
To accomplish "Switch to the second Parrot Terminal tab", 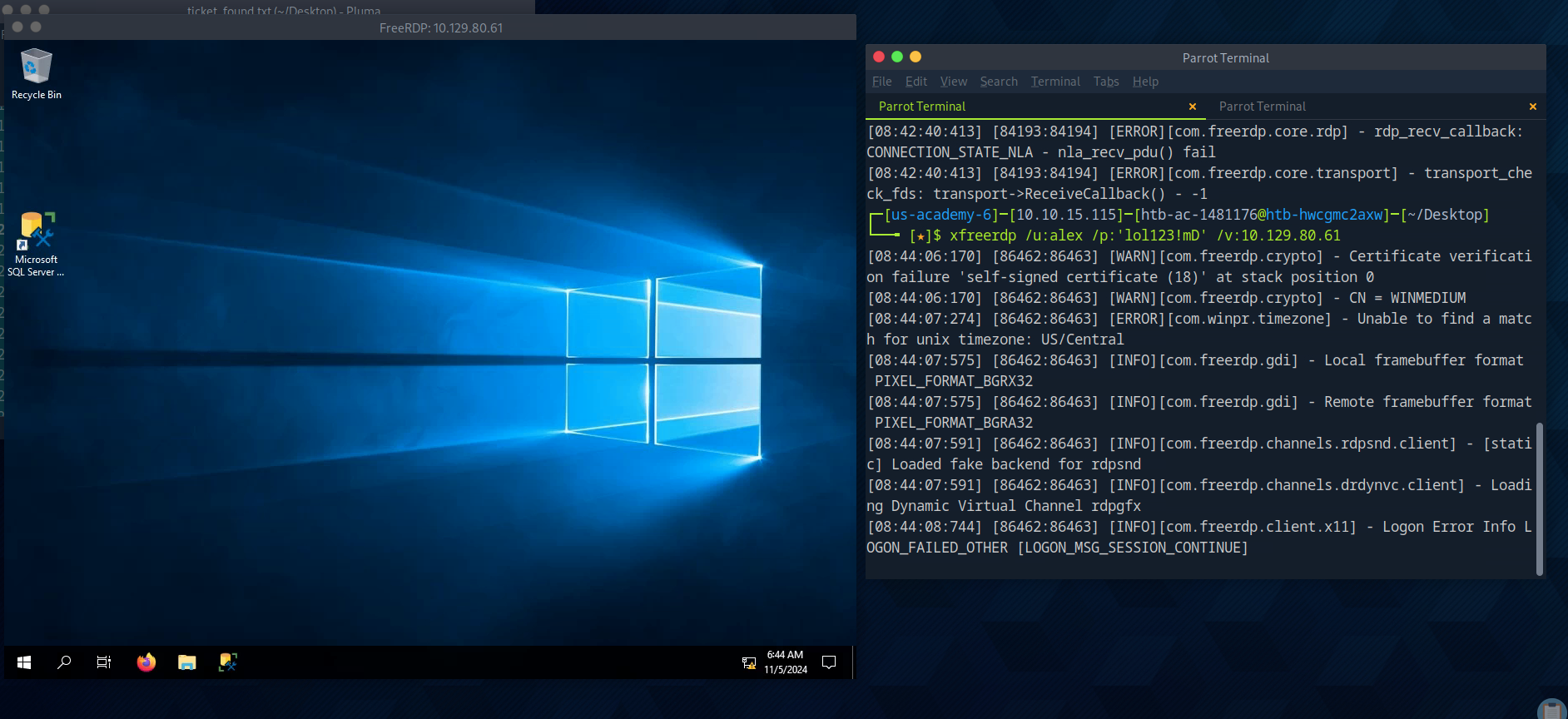I will click(1262, 107).
